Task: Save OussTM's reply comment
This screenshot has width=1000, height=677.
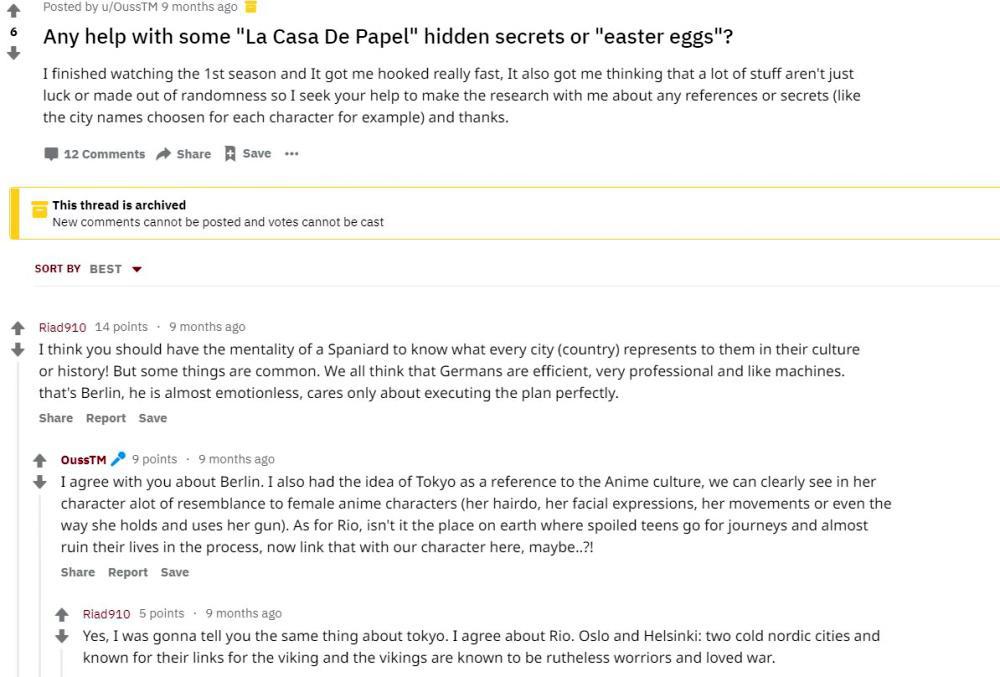Action: coord(175,572)
